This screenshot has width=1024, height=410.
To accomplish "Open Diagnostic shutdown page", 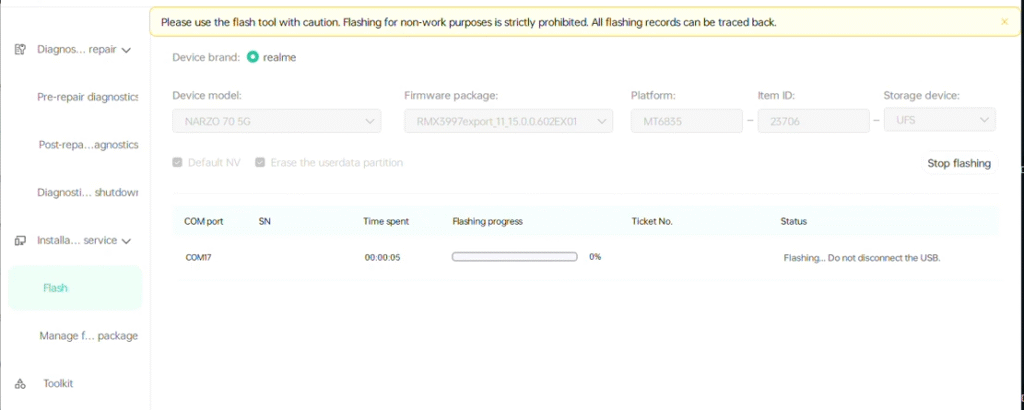I will coord(88,192).
